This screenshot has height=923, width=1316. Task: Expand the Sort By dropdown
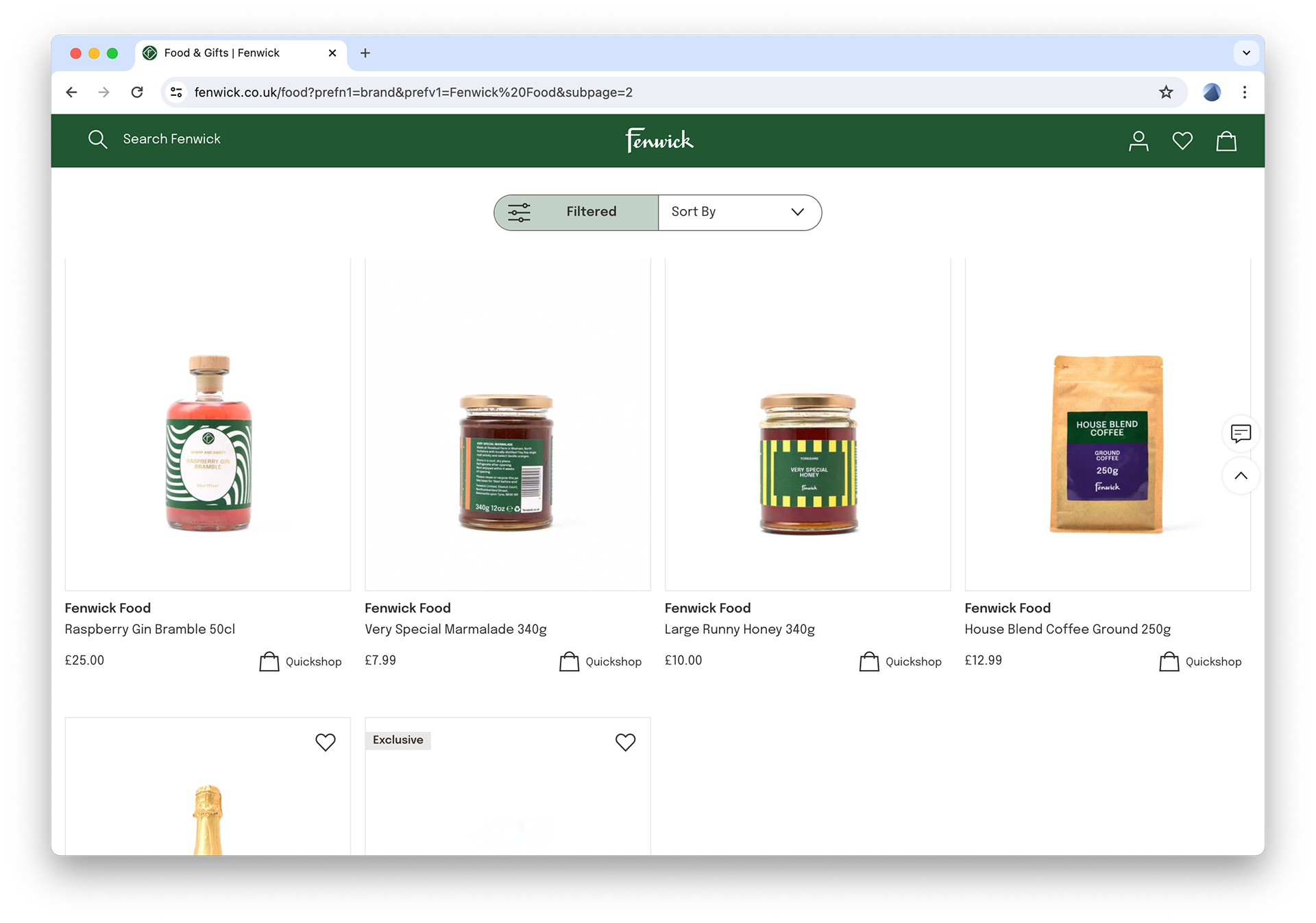[x=739, y=212]
